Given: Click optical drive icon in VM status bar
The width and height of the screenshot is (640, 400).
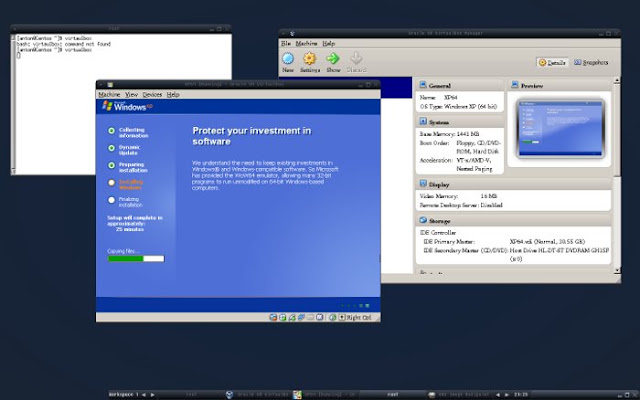Looking at the screenshot, I should click(x=282, y=317).
